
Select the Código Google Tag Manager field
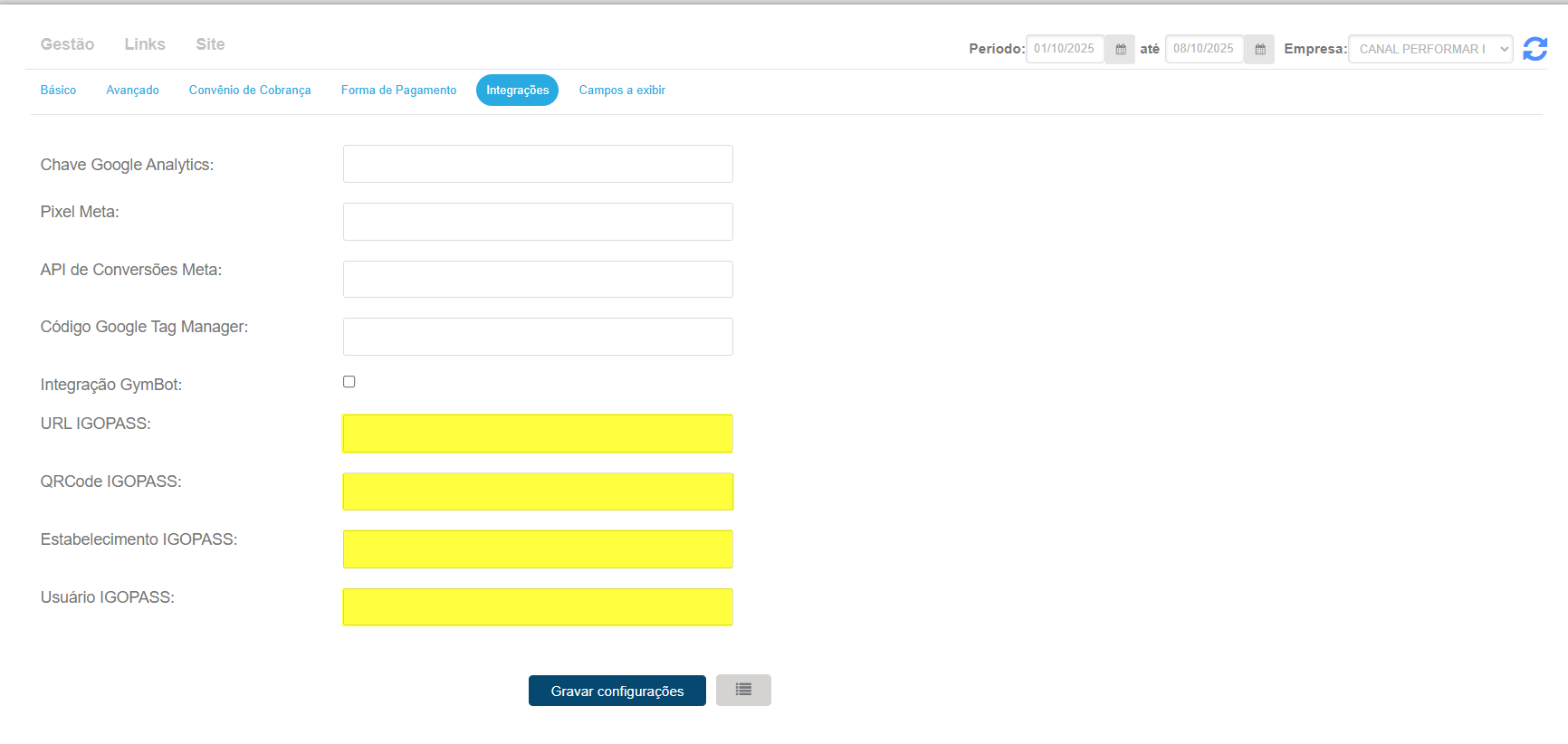click(x=538, y=337)
